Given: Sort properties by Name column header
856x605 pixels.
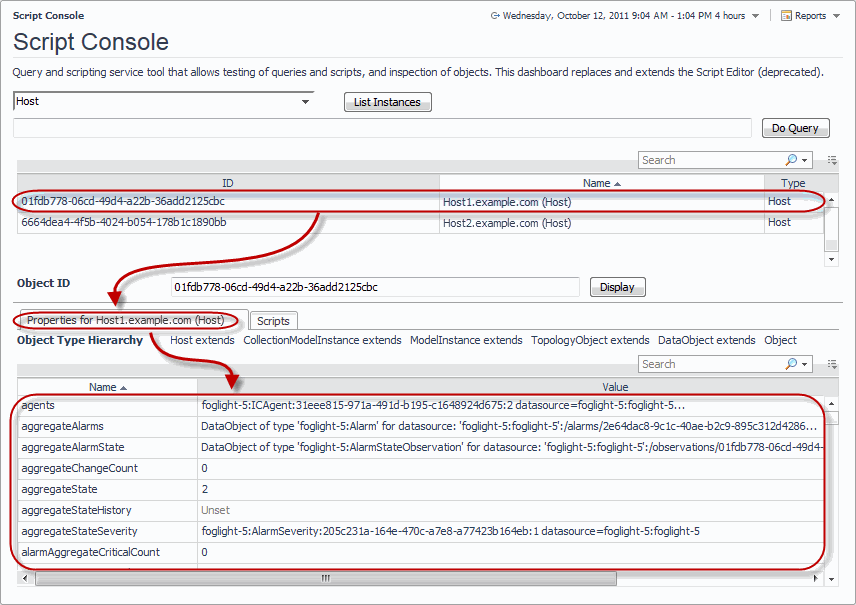Looking at the screenshot, I should point(108,387).
